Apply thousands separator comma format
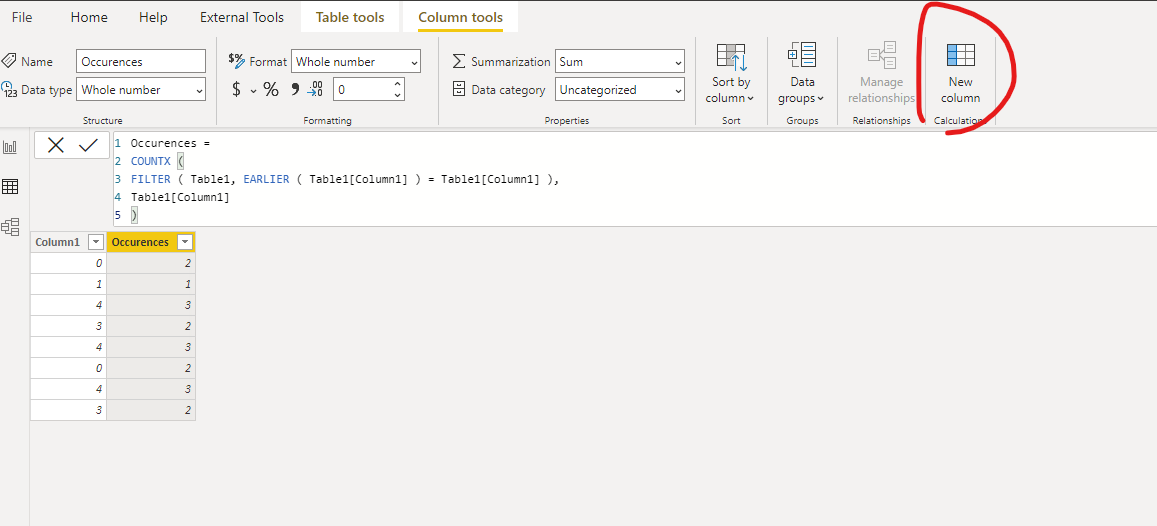Screen dimensions: 1157x526 click(294, 90)
